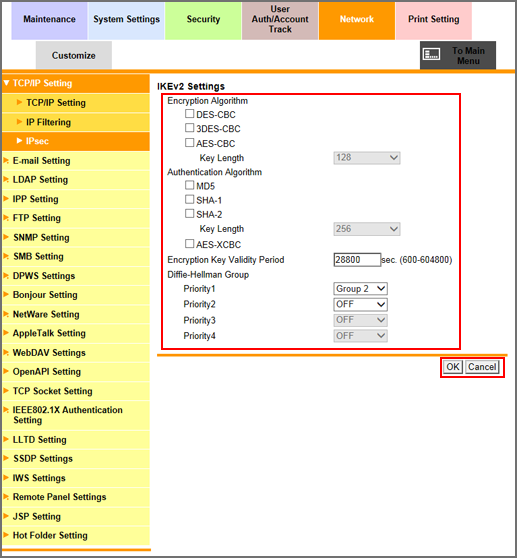Click the arrow icon beside Hot Folder Setting

tap(6, 535)
